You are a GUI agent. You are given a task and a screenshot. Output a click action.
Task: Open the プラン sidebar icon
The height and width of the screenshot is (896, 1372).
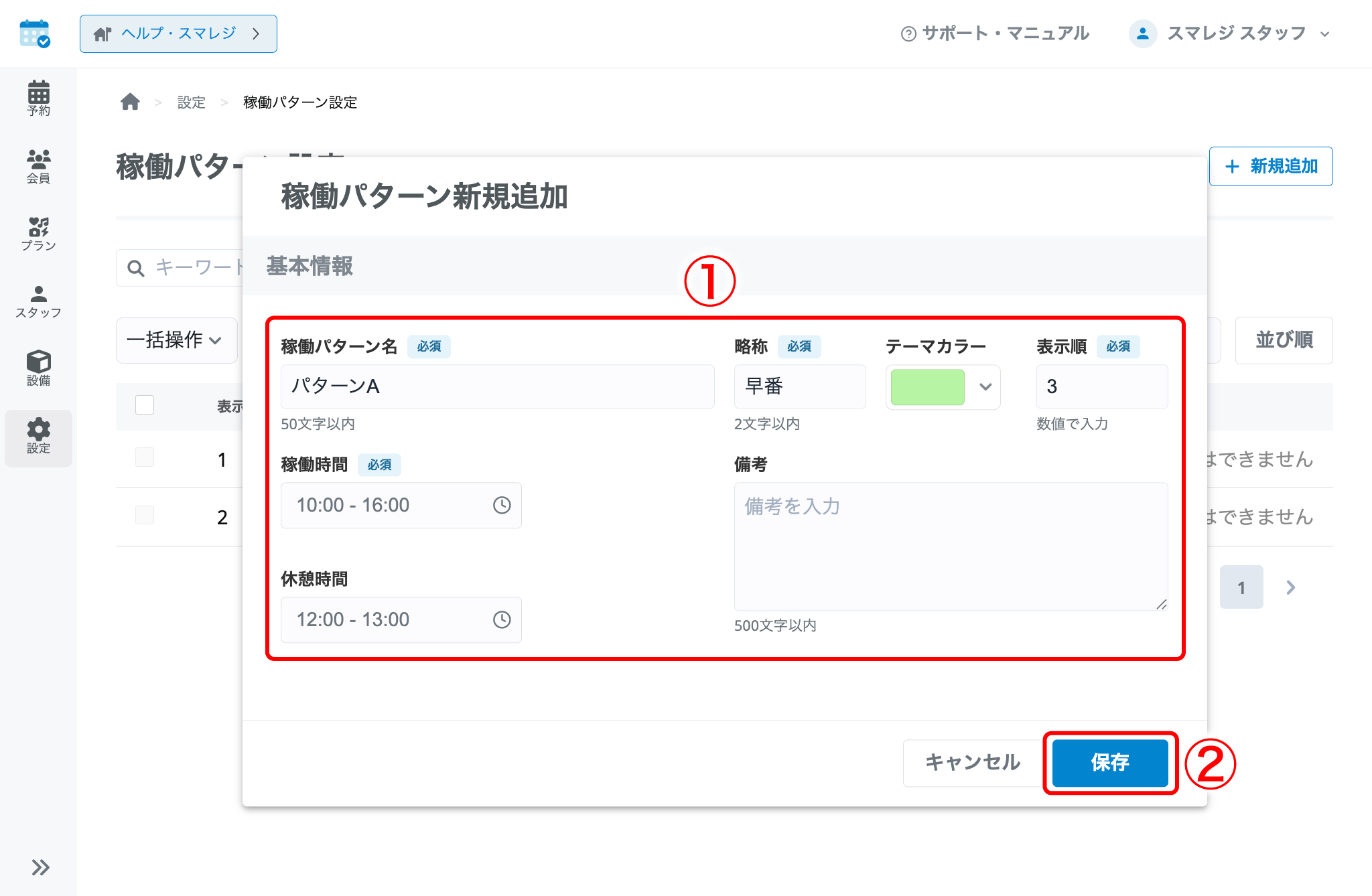click(38, 234)
